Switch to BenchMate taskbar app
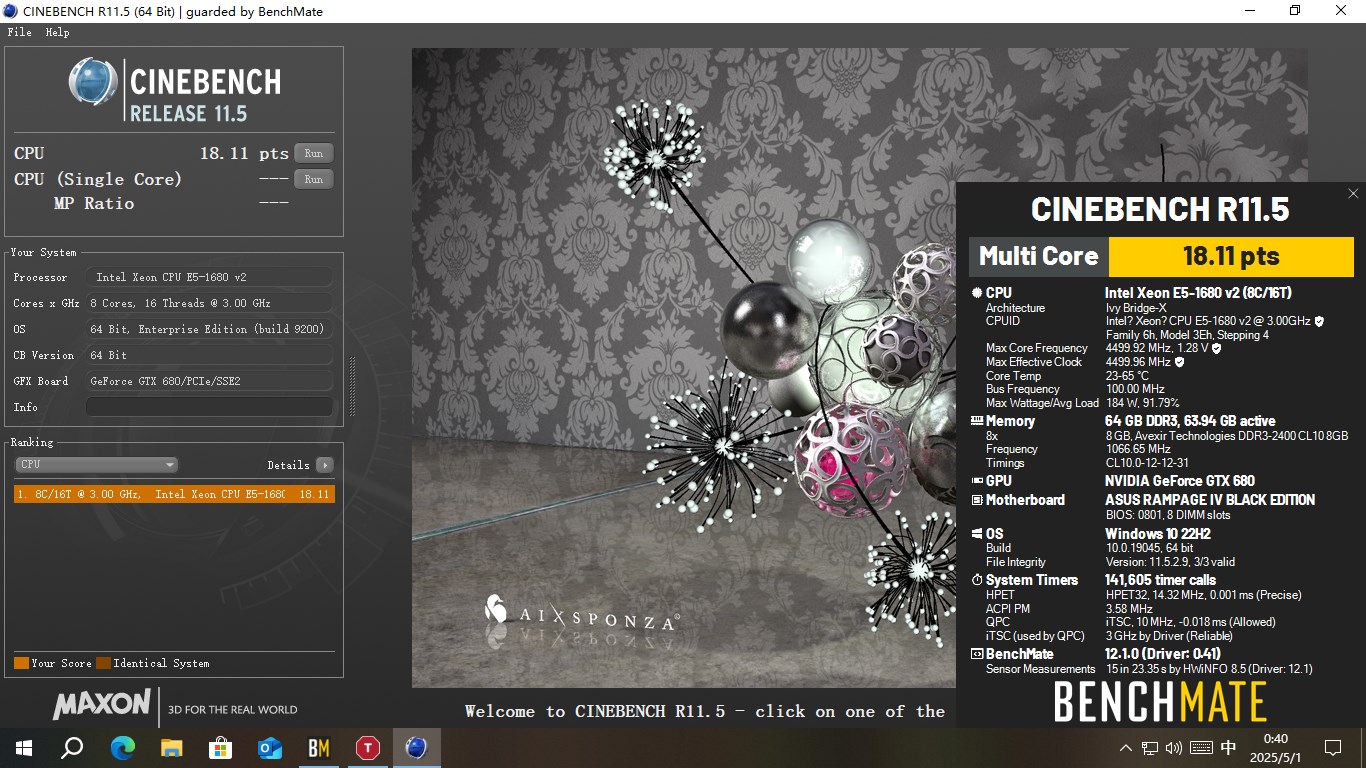 coord(319,747)
